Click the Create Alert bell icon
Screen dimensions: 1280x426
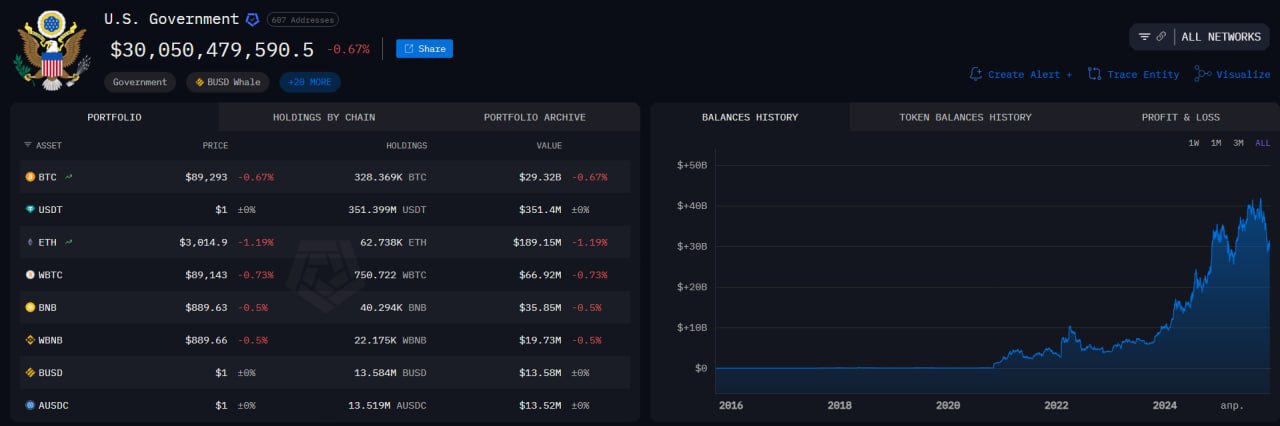[x=976, y=74]
